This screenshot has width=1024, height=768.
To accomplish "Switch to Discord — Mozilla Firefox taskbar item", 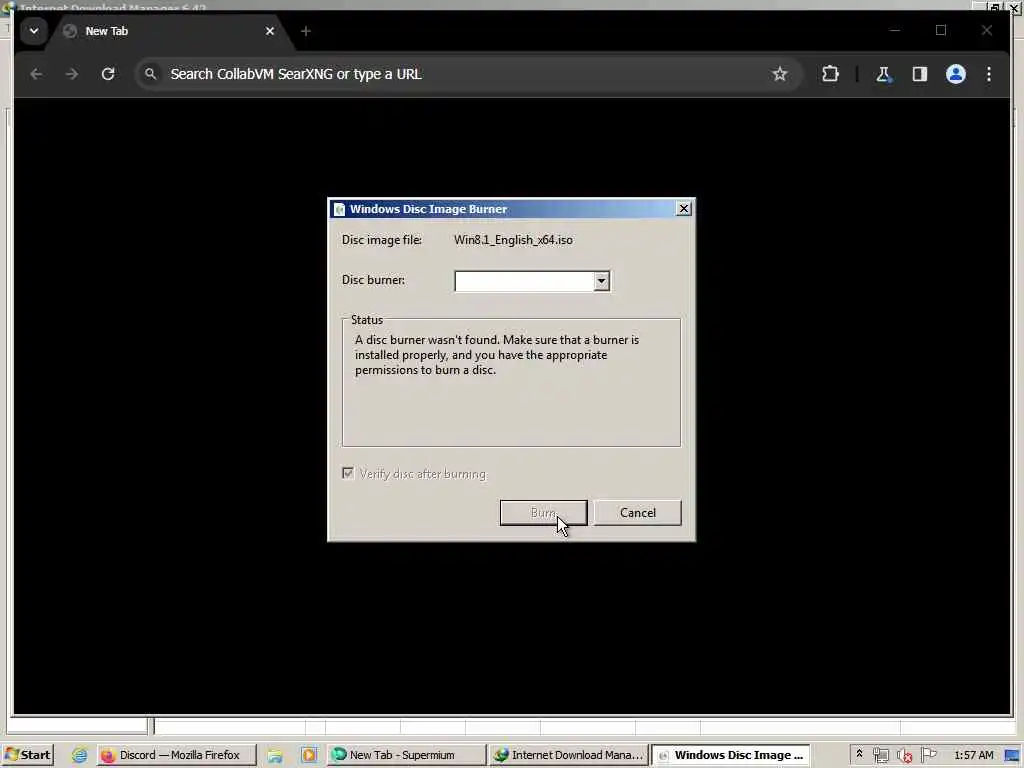I will (x=177, y=755).
